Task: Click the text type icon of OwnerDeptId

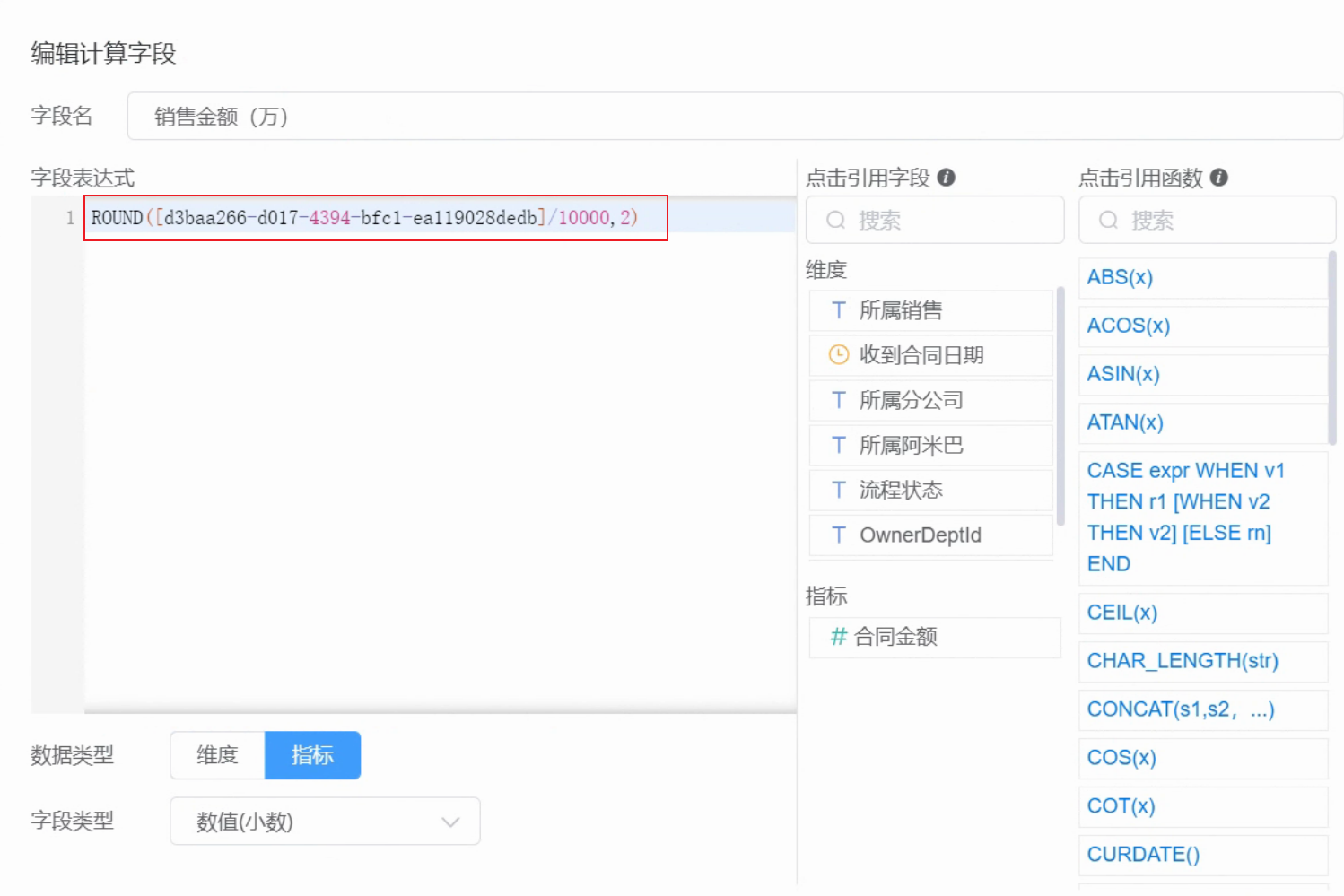Action: pyautogui.click(x=839, y=535)
